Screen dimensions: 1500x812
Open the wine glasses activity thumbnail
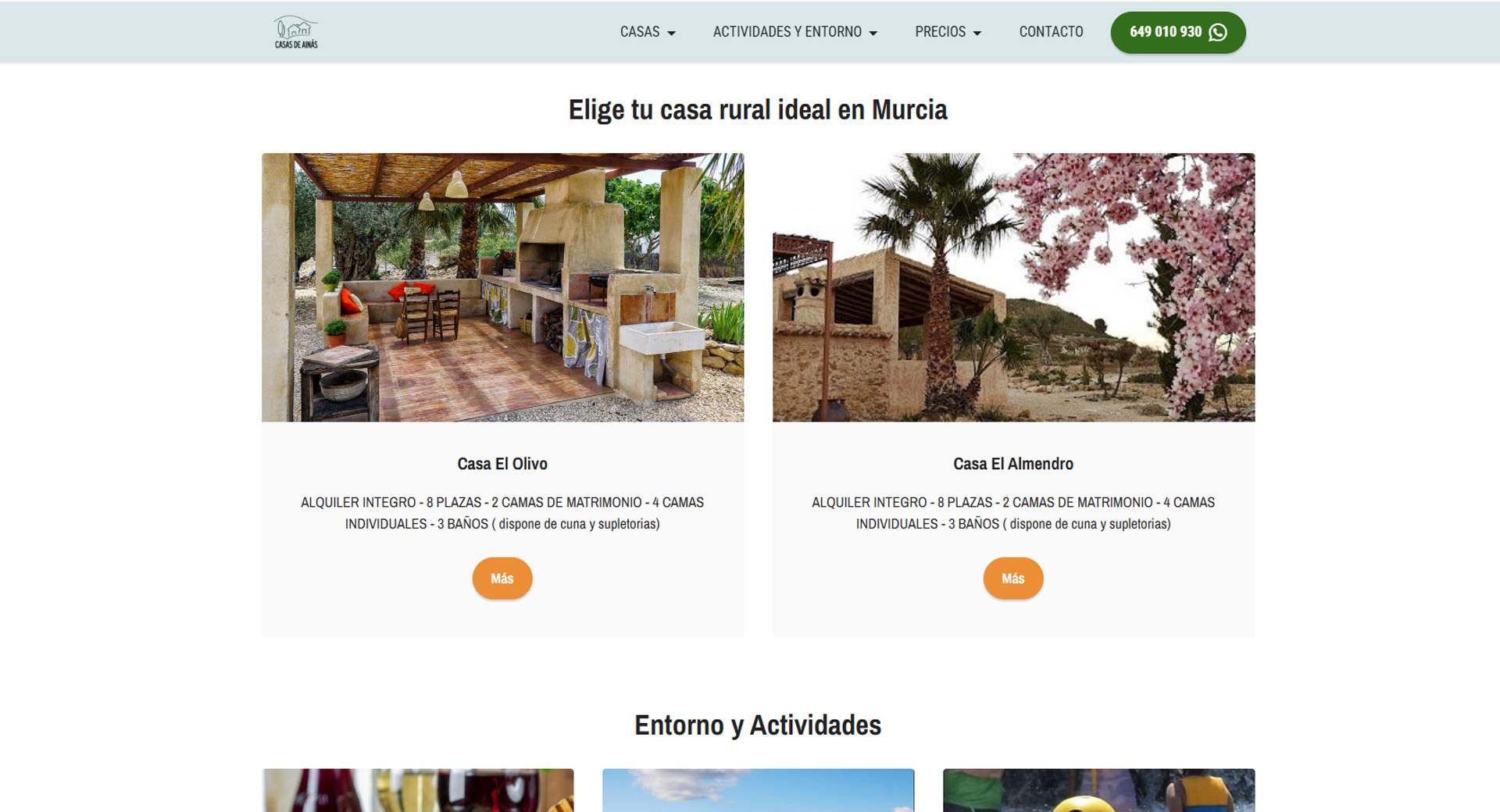[x=418, y=790]
